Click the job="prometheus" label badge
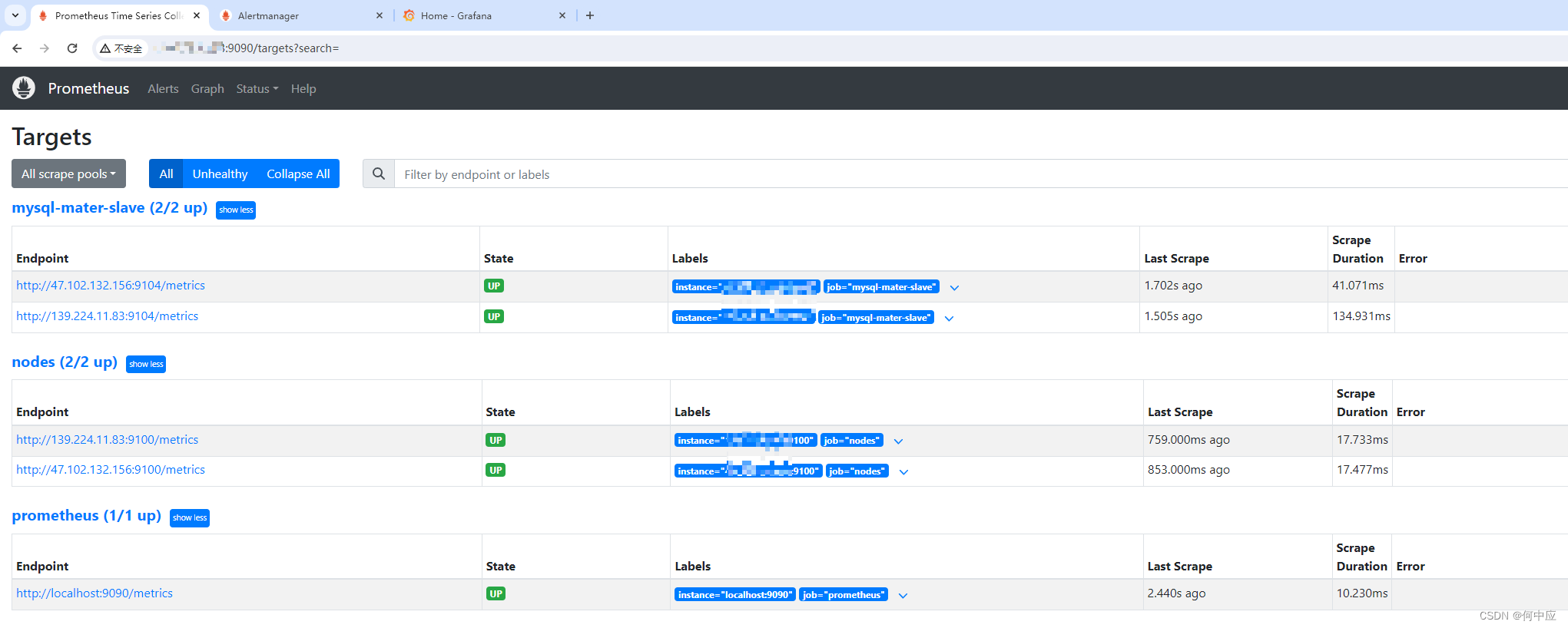 click(x=844, y=595)
